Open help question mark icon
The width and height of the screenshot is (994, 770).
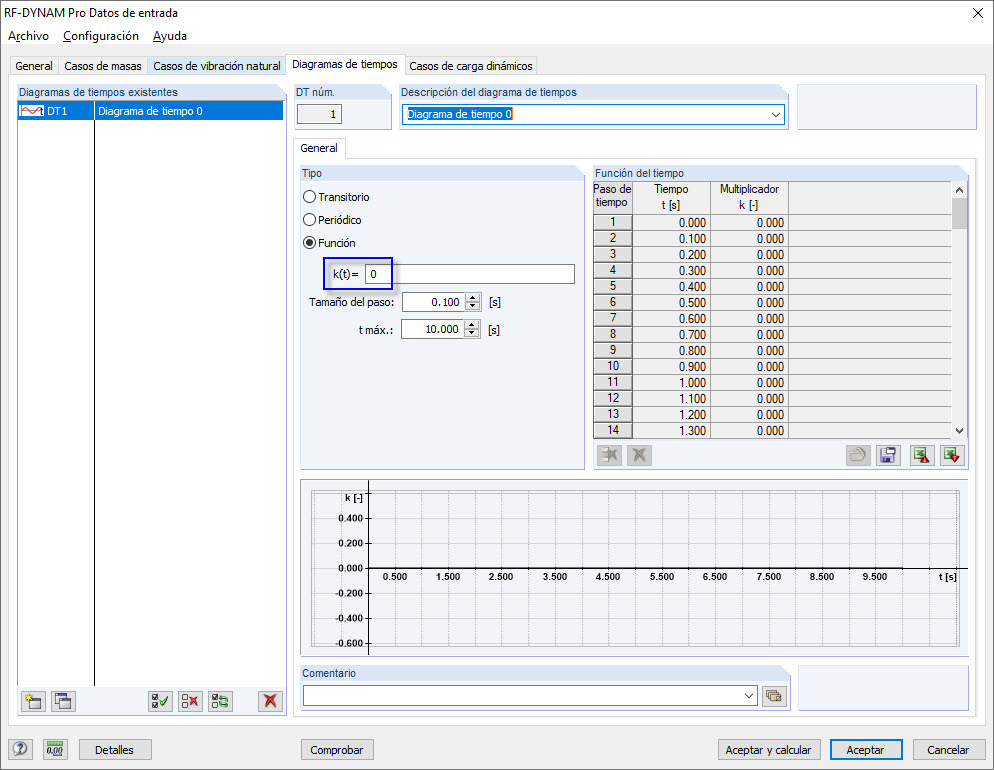(20, 750)
